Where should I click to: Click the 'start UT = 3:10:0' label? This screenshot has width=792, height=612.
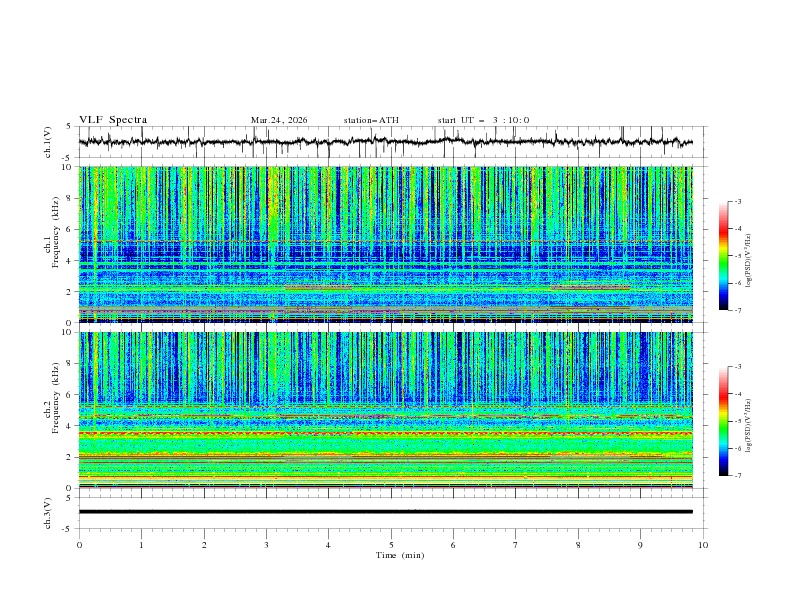483,120
